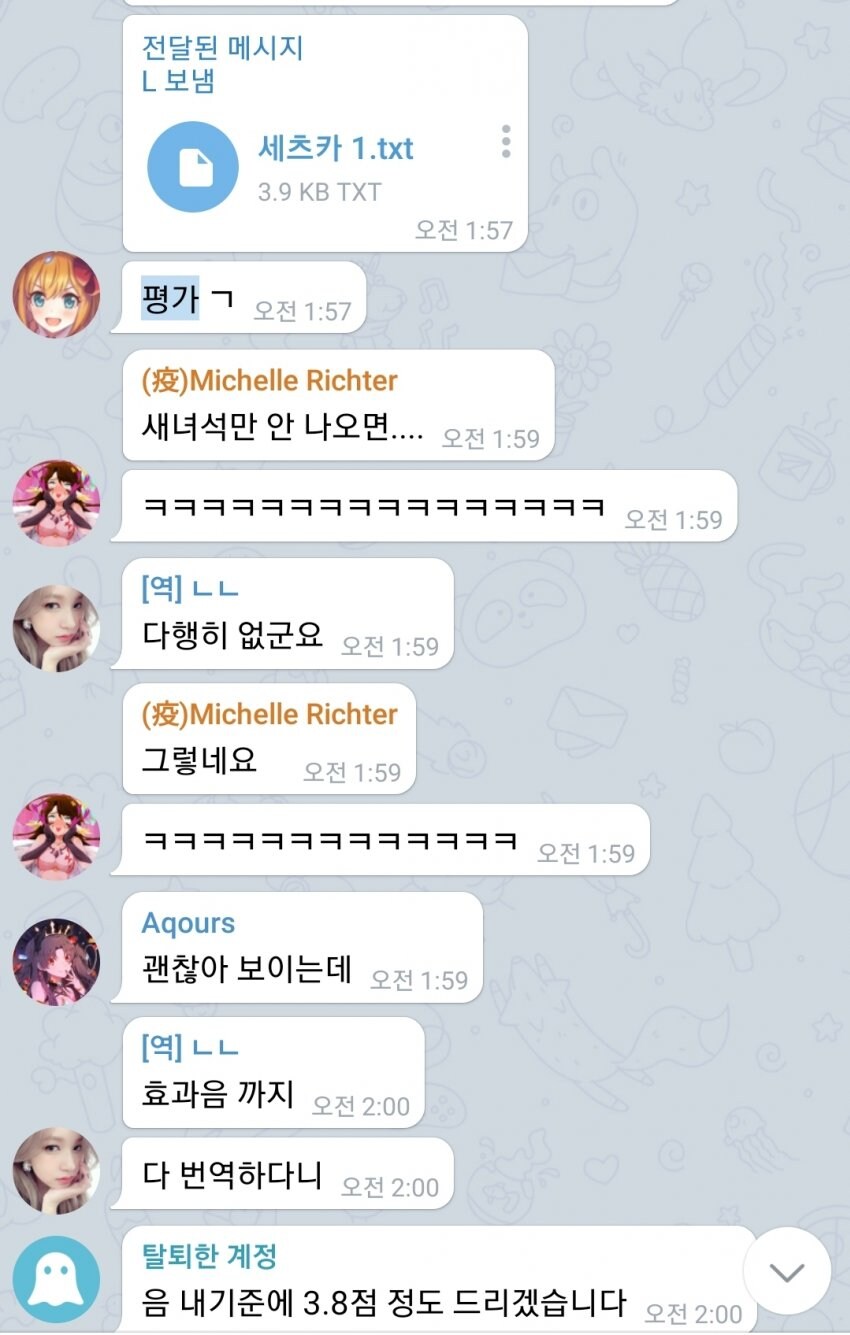850x1335 pixels.
Task: Tap the 세츠카 1.txt file name
Action: click(335, 149)
